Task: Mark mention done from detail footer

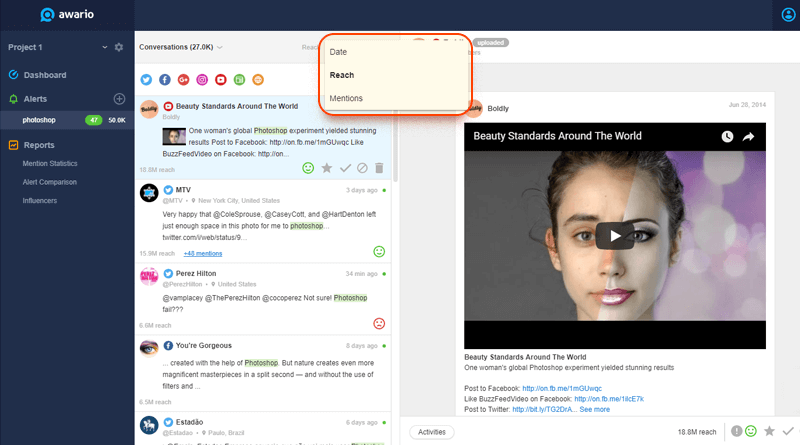Action: pyautogui.click(x=788, y=431)
